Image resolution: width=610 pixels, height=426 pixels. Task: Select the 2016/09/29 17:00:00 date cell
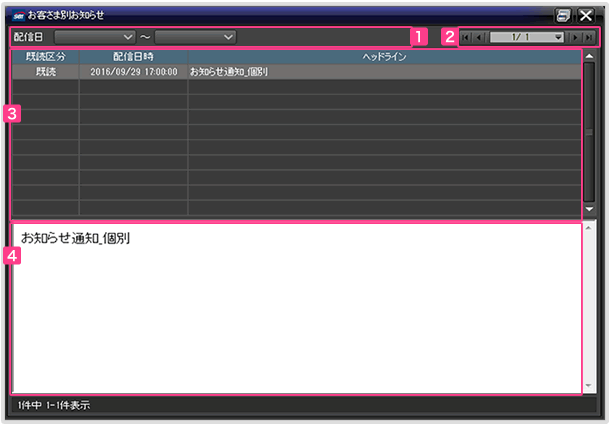coord(133,72)
